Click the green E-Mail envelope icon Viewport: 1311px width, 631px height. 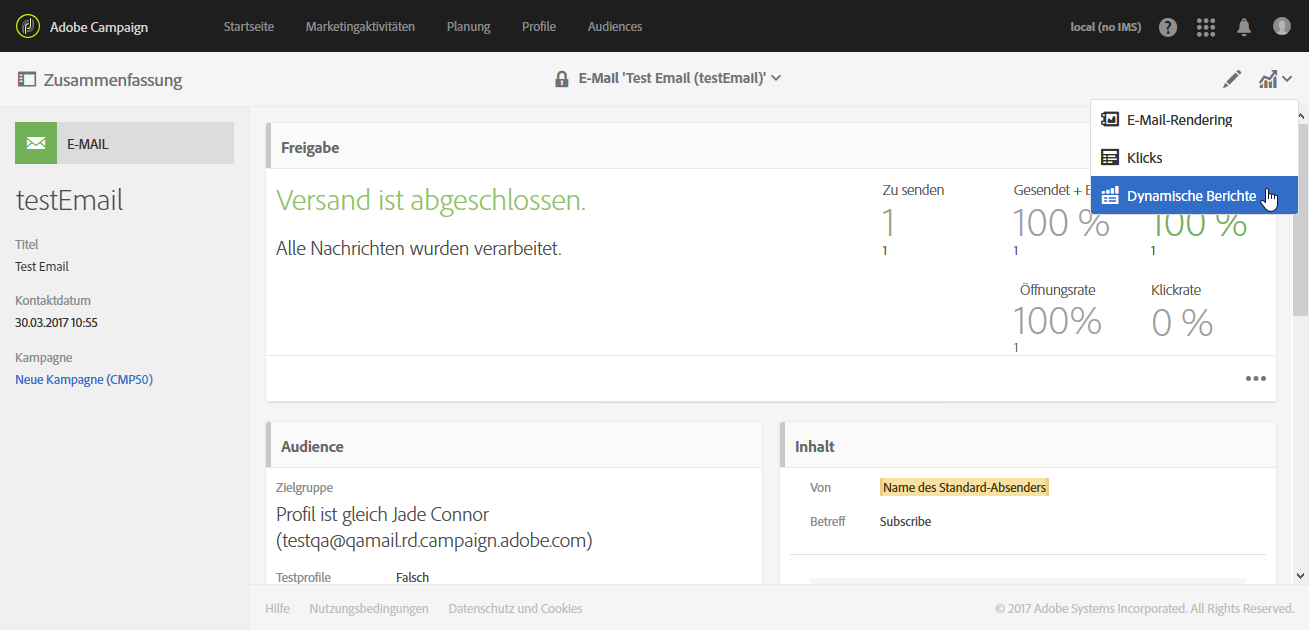pos(36,143)
